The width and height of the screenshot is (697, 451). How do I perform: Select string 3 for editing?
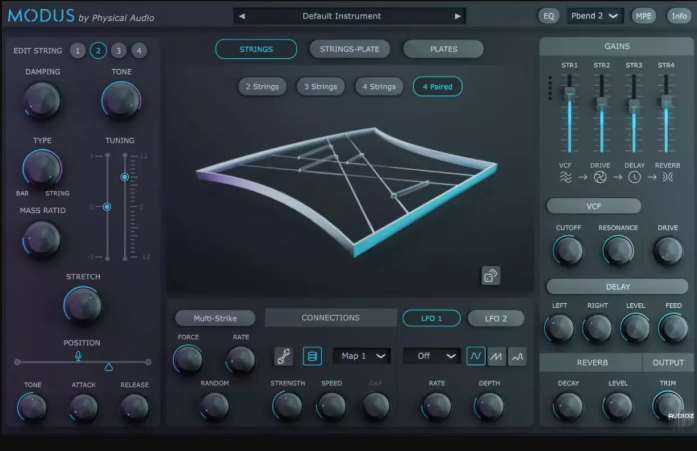(x=119, y=51)
